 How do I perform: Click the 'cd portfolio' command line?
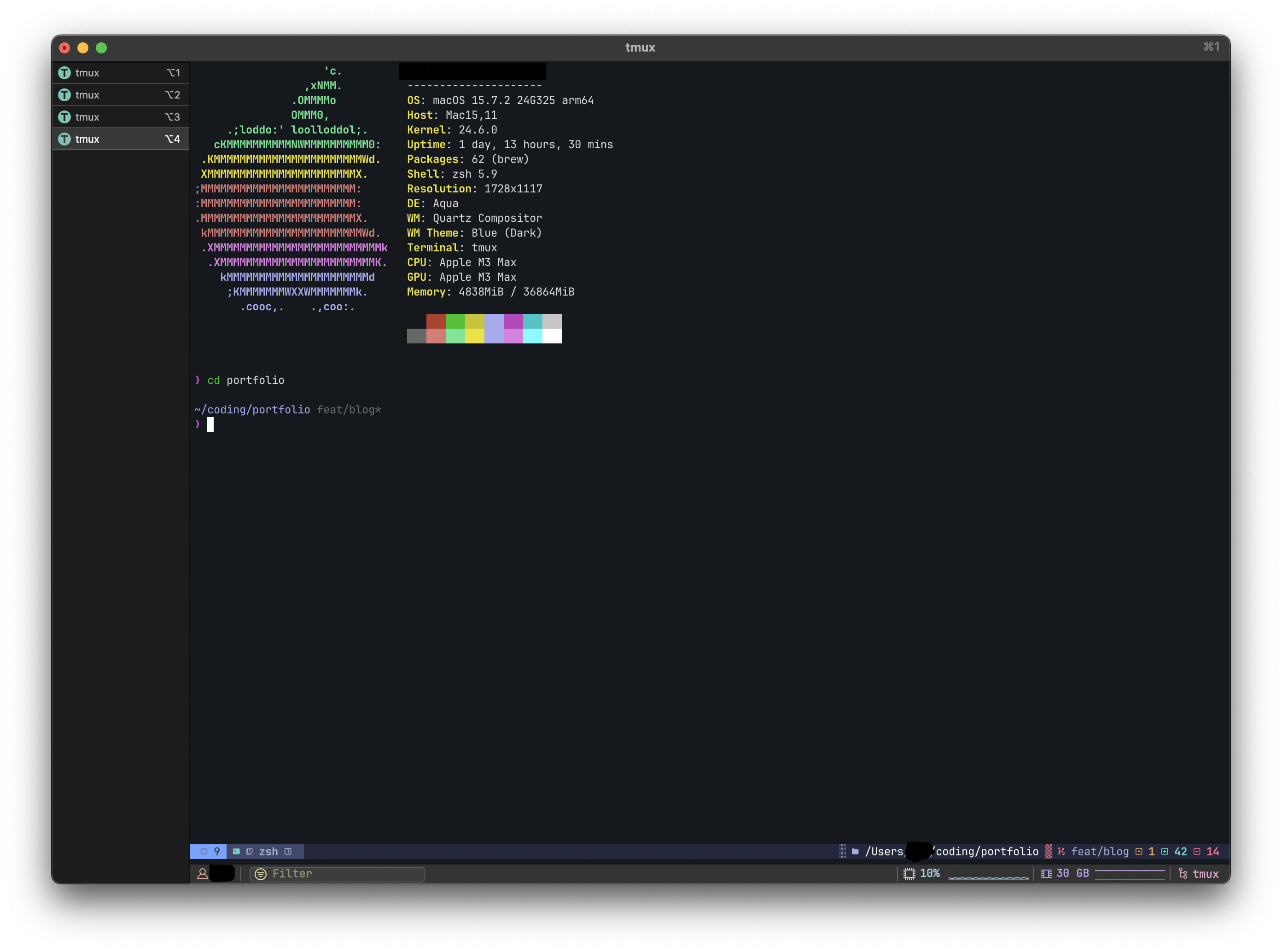point(245,380)
